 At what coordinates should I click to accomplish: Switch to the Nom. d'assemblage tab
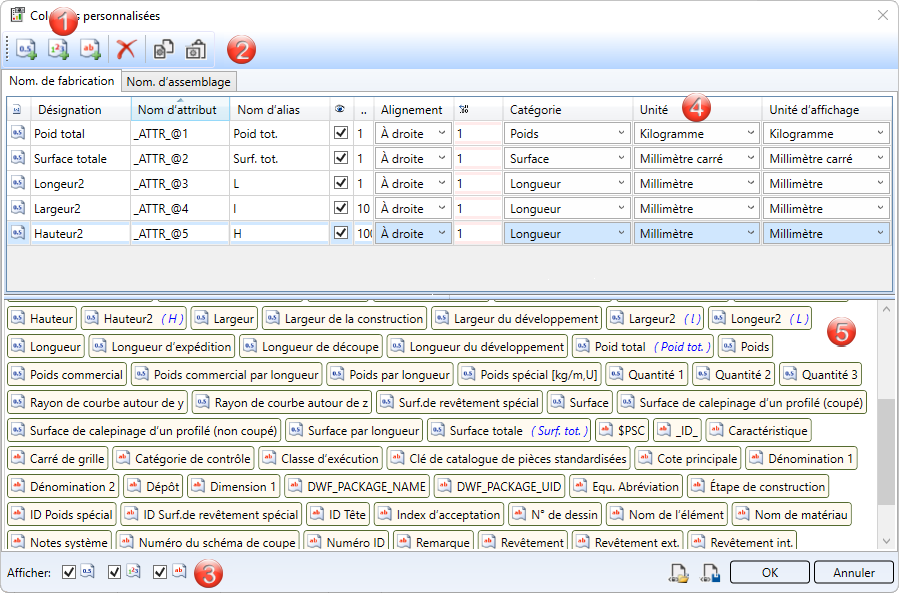click(179, 82)
